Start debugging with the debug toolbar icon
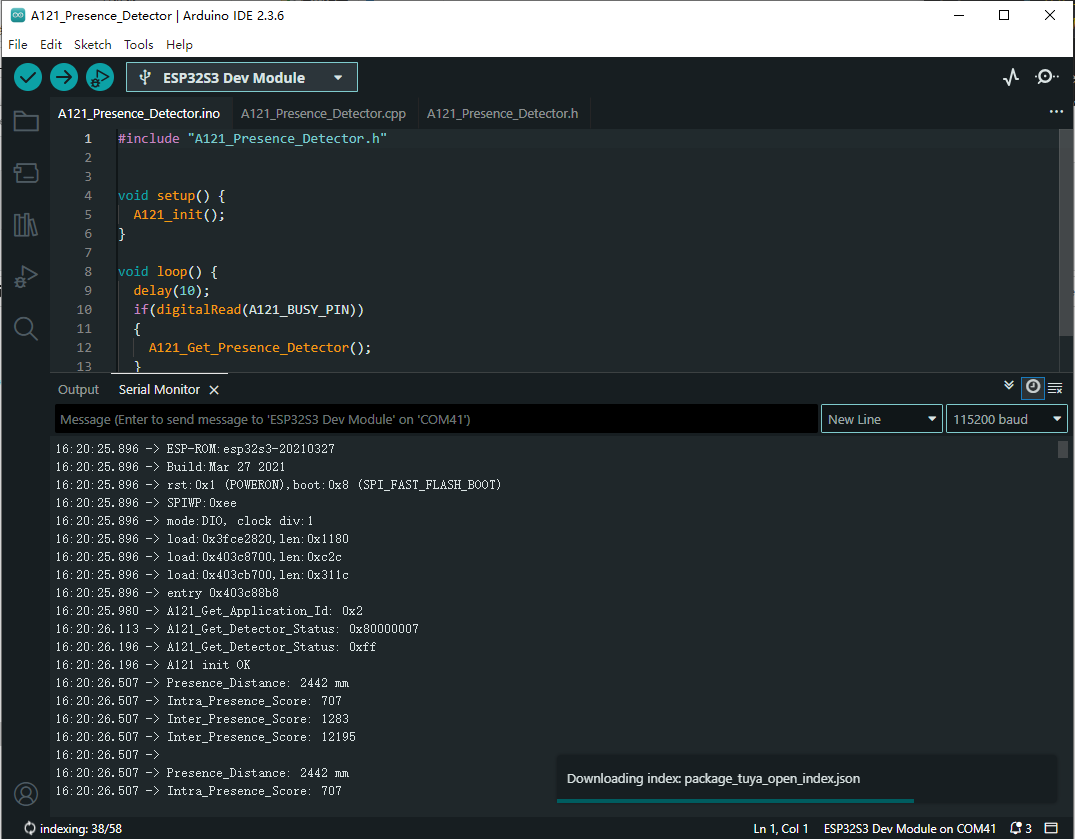Image resolution: width=1075 pixels, height=839 pixels. [x=100, y=77]
